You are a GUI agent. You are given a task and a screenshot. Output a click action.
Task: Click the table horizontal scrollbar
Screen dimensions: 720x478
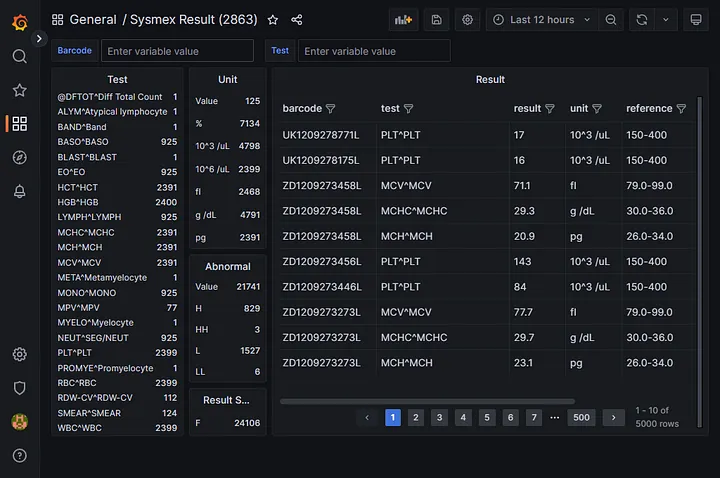[425, 401]
